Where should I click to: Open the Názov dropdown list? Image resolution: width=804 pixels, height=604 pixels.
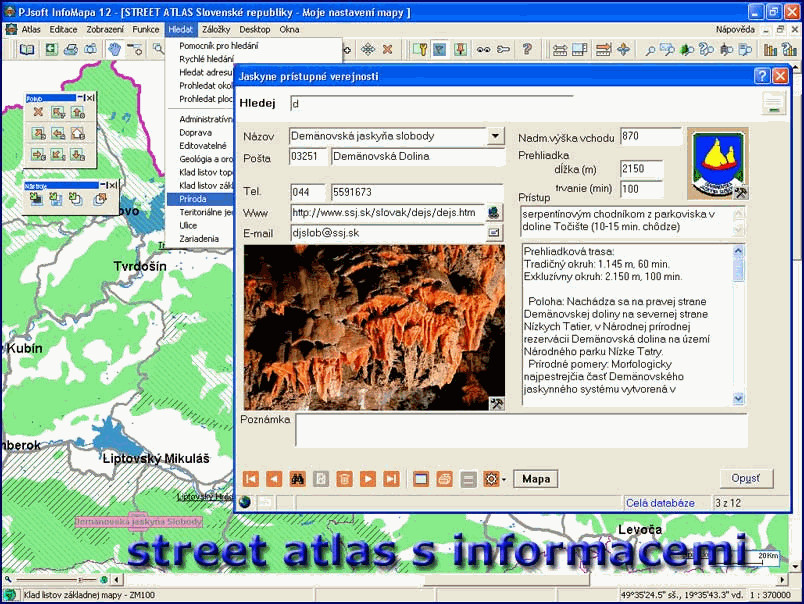click(x=495, y=136)
